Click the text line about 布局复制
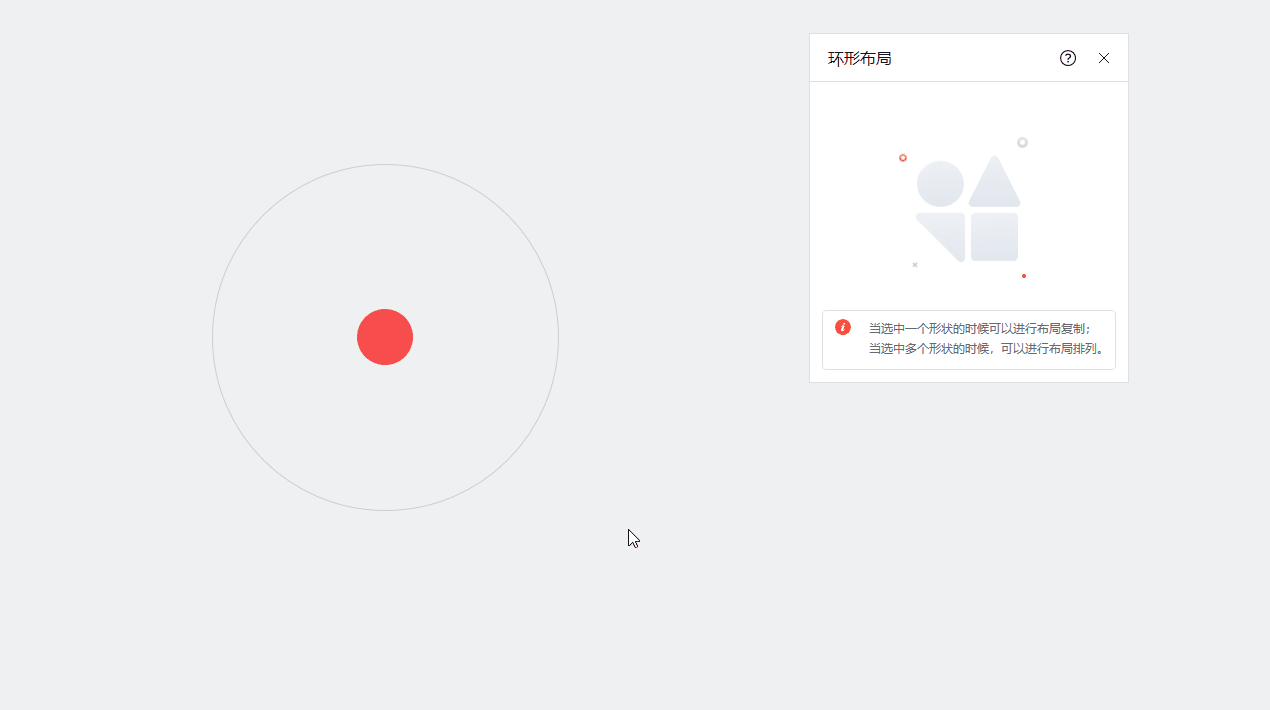The width and height of the screenshot is (1270, 710). click(x=981, y=328)
